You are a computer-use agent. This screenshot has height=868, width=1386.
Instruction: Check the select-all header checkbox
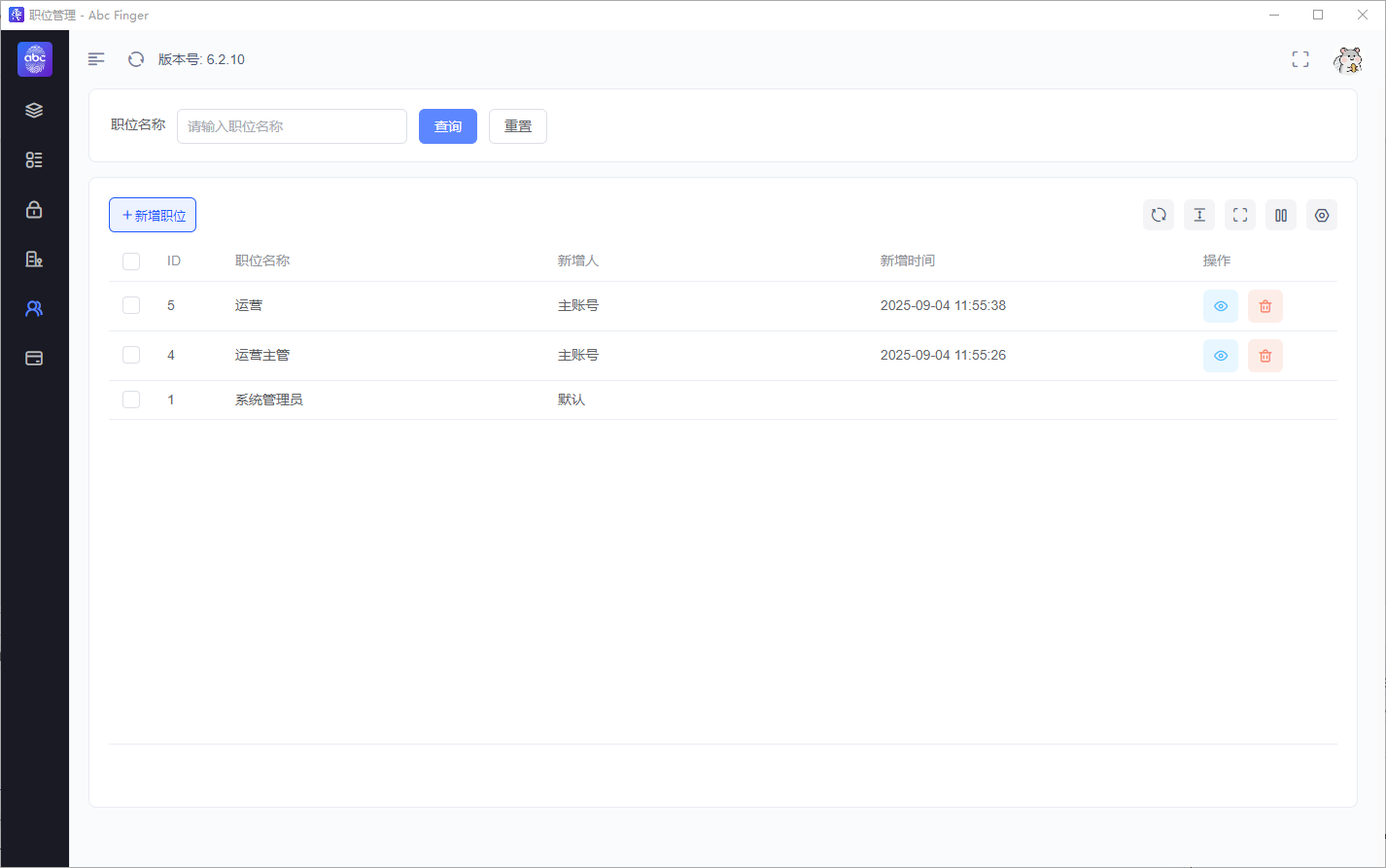click(131, 260)
